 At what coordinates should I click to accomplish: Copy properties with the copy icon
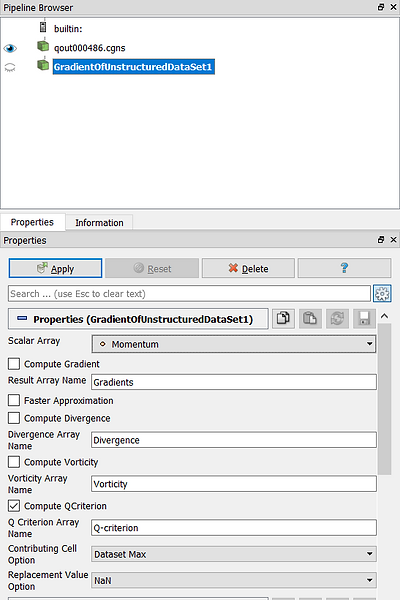[283, 318]
